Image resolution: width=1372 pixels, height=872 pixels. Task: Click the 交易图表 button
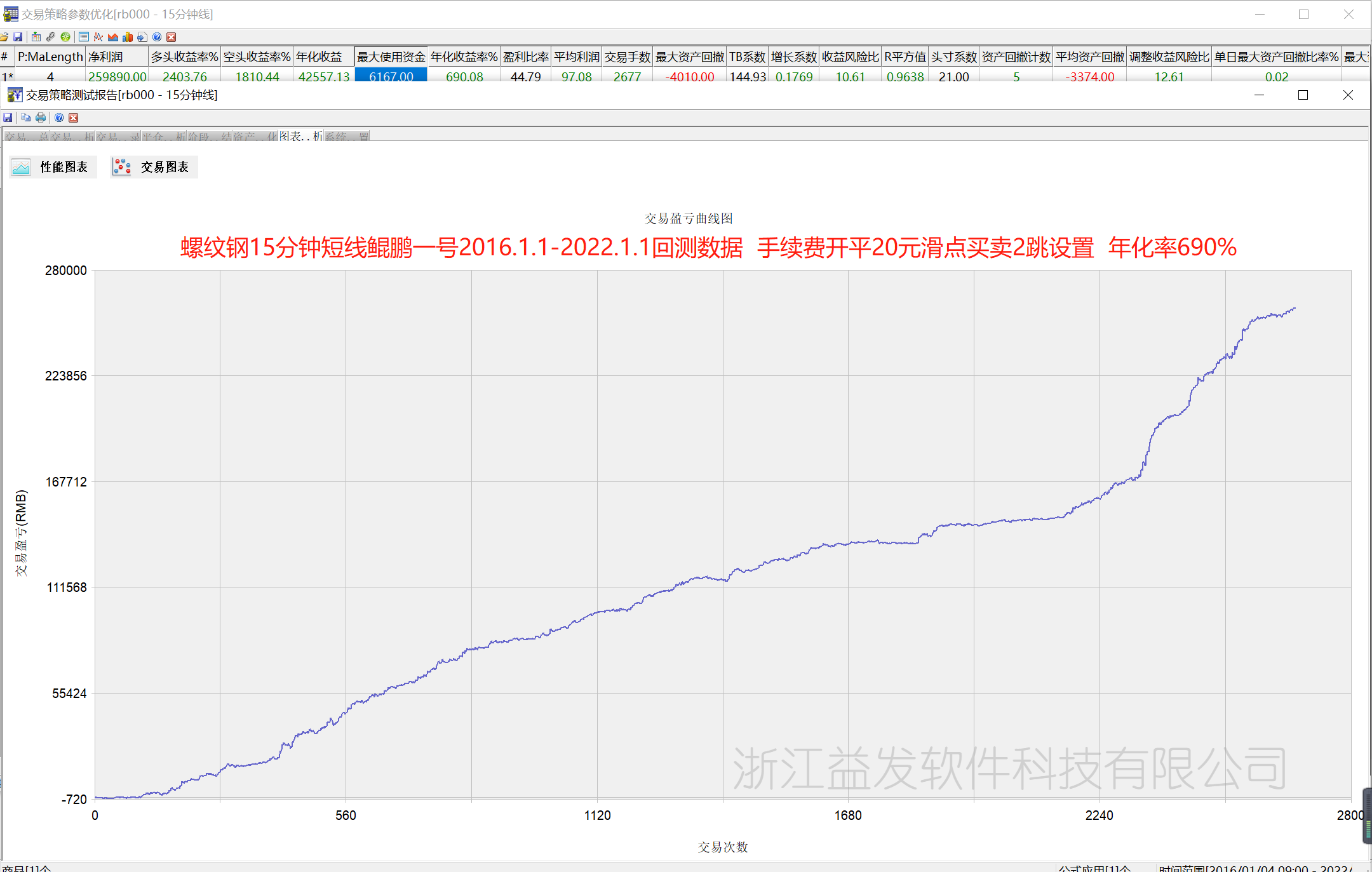(154, 167)
